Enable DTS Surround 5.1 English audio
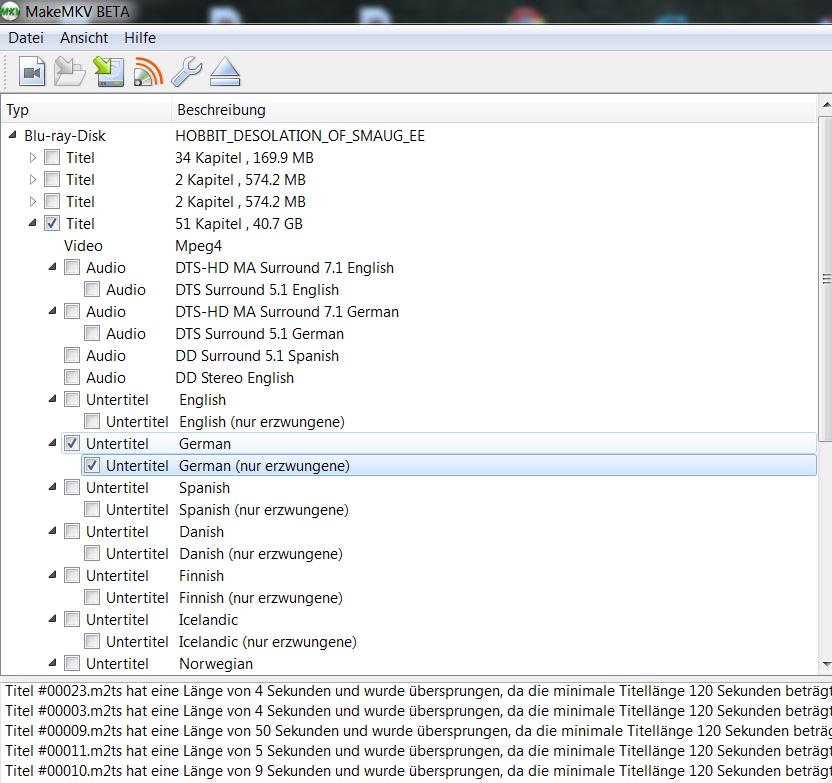The height and width of the screenshot is (783, 832). point(92,289)
